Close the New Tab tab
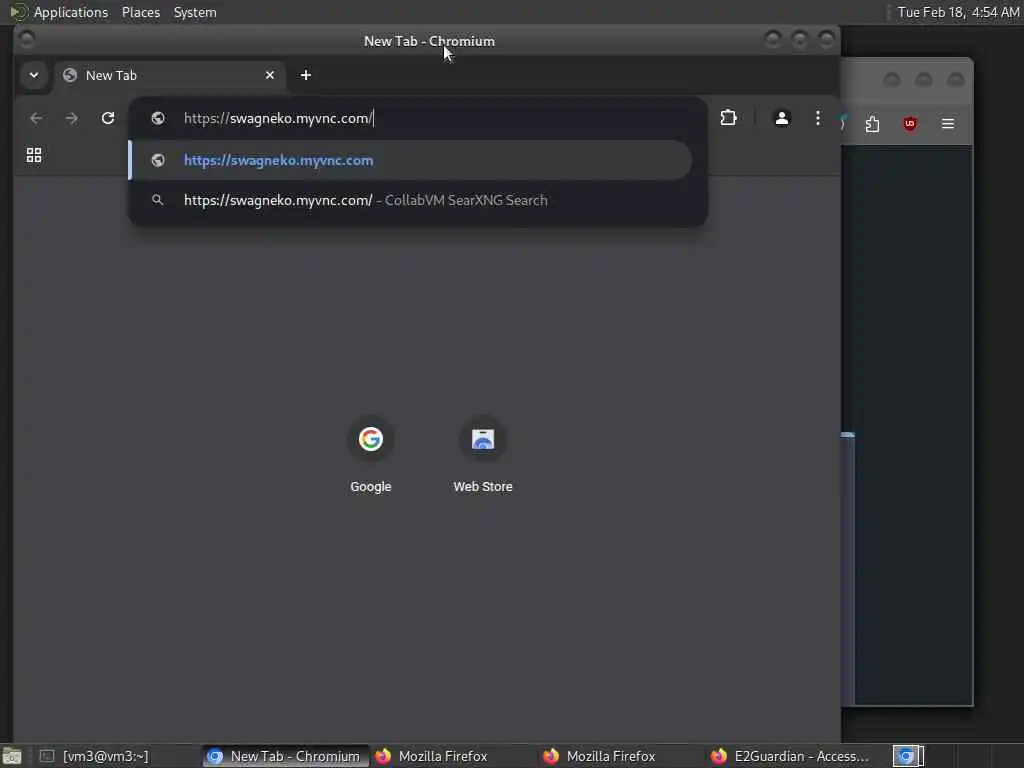 coord(270,75)
